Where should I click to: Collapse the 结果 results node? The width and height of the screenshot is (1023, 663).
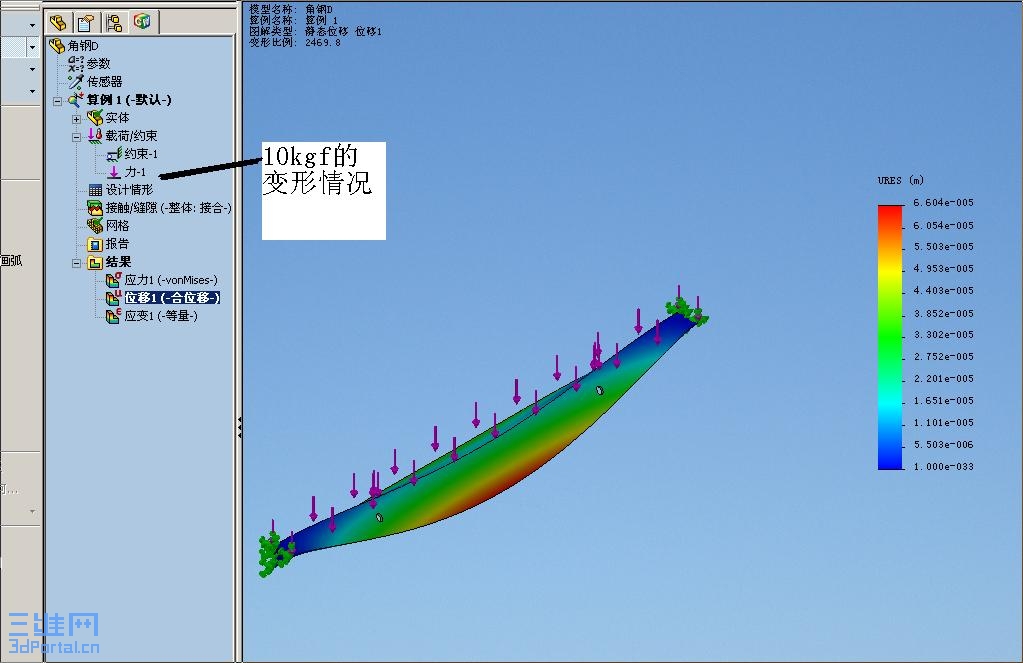click(x=76, y=264)
